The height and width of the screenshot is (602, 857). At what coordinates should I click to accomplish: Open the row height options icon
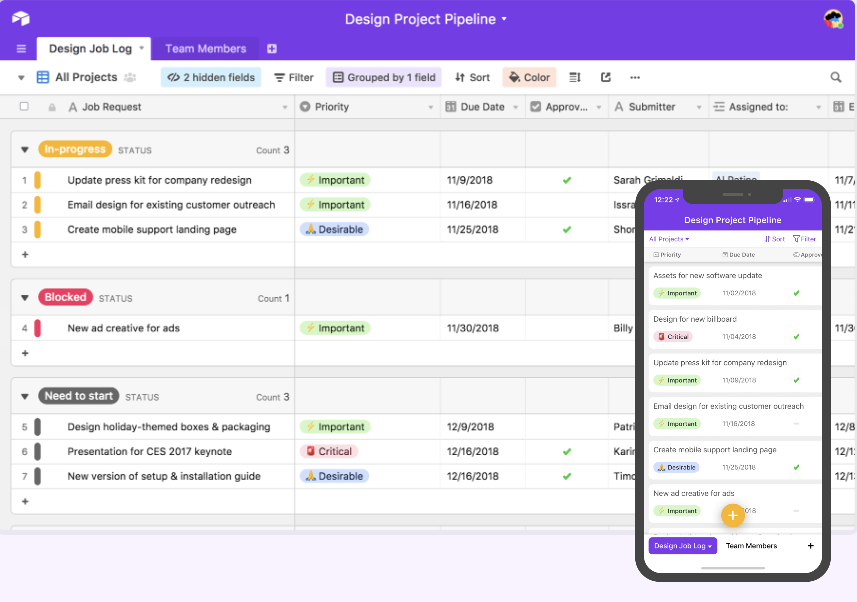[575, 77]
